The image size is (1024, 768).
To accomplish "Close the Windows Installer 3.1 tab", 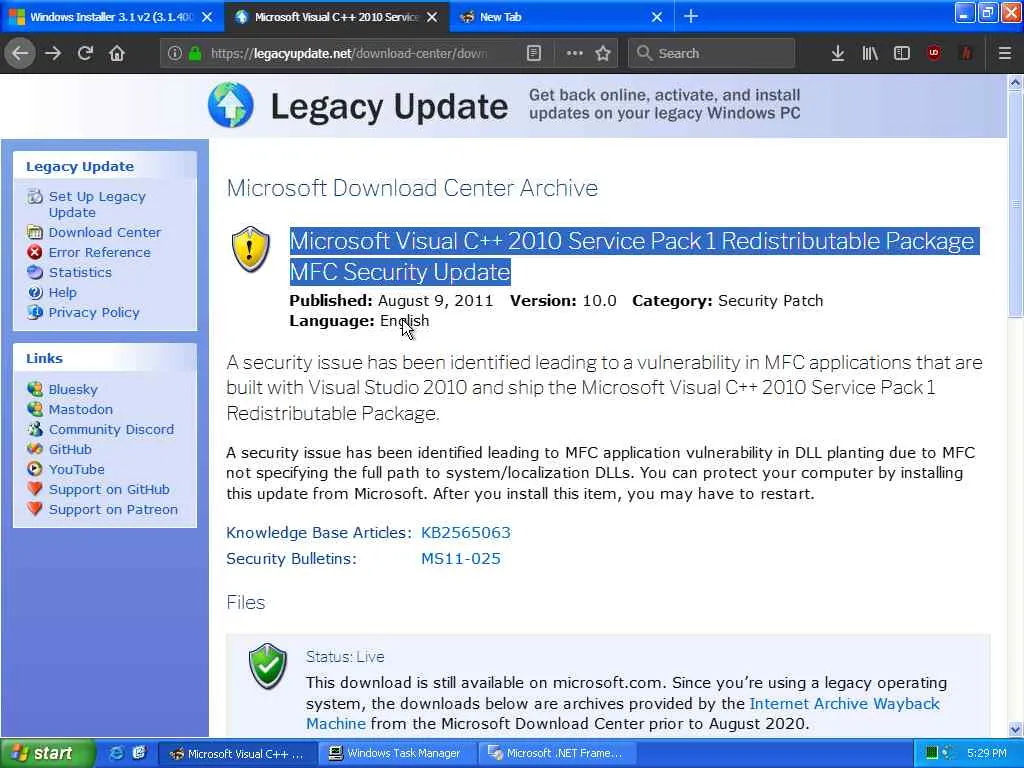I will (x=207, y=17).
